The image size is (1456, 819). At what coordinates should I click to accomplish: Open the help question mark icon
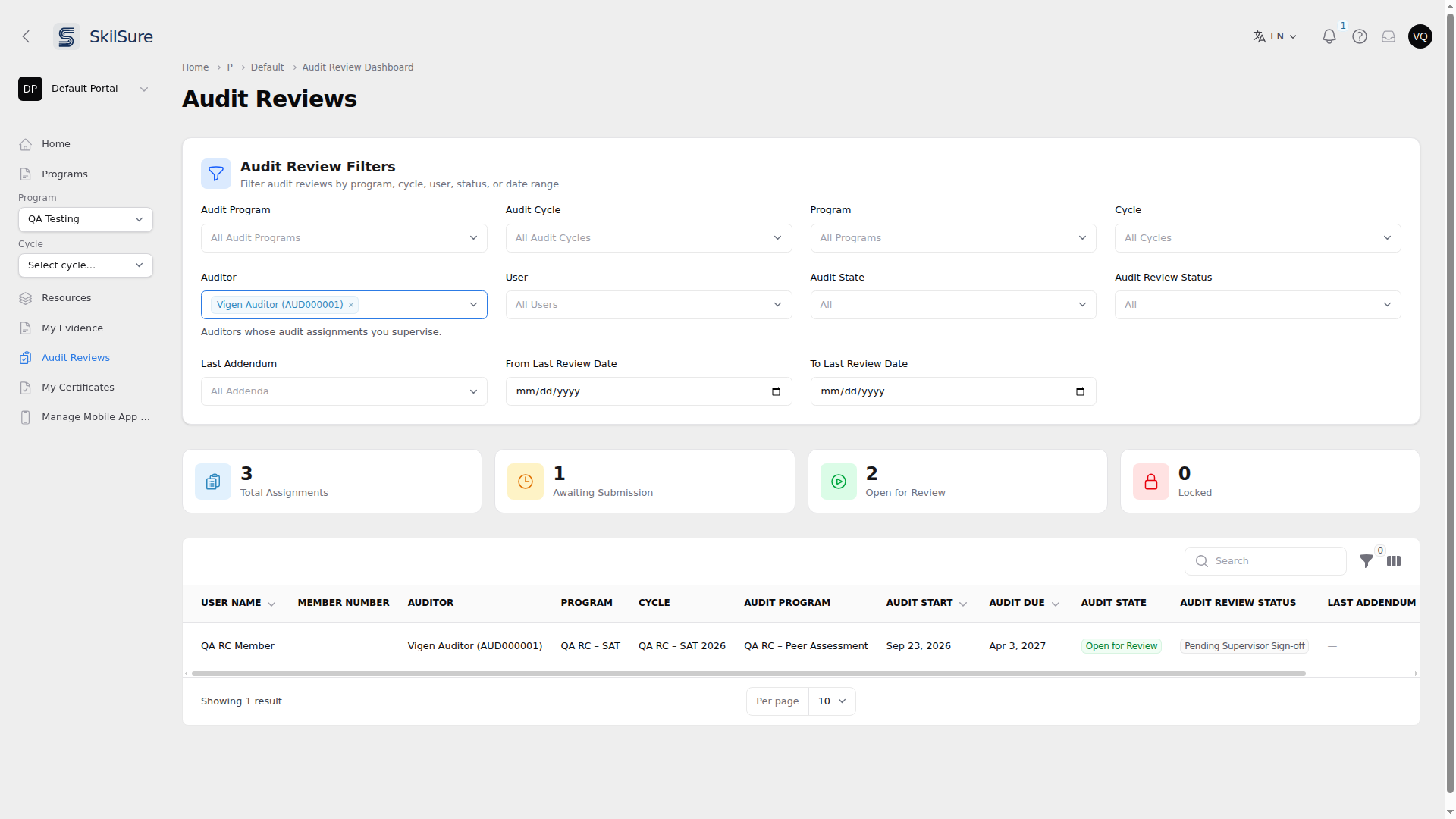[1360, 36]
